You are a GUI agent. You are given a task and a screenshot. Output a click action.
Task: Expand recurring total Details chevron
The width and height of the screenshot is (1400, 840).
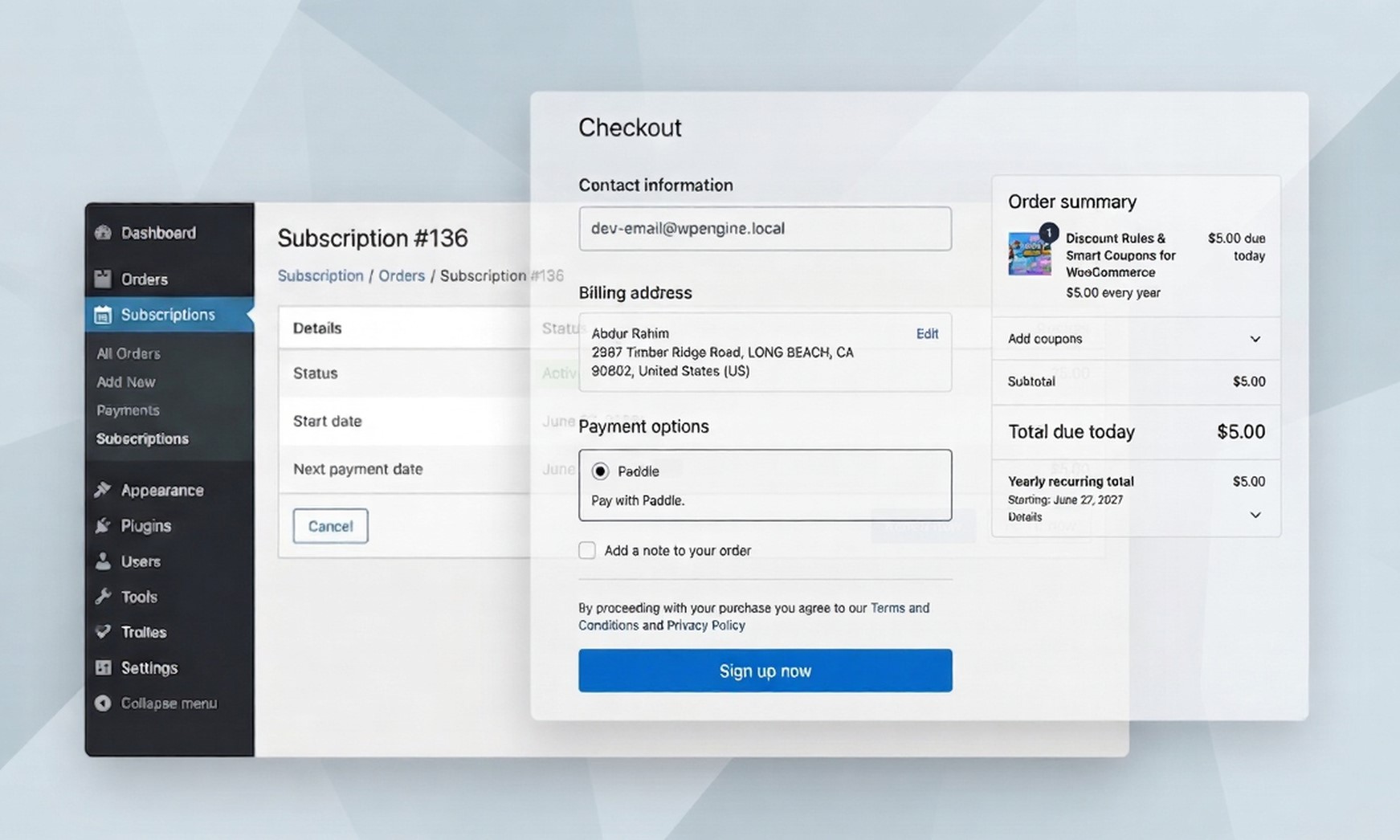pos(1255,515)
